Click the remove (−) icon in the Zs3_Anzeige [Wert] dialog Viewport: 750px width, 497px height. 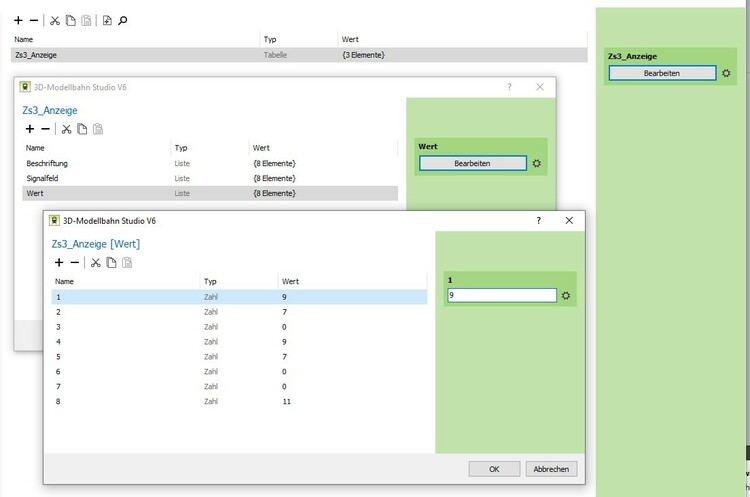pos(75,262)
